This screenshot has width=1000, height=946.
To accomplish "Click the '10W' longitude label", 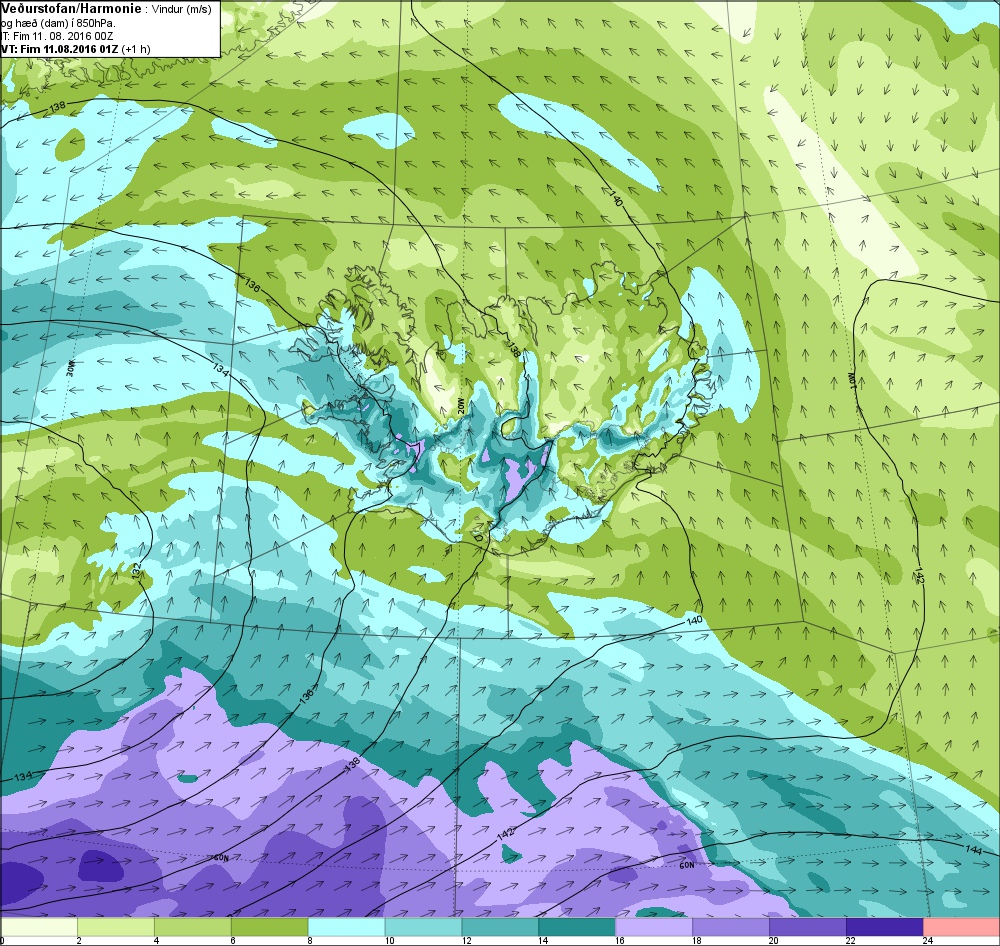I will [x=851, y=379].
